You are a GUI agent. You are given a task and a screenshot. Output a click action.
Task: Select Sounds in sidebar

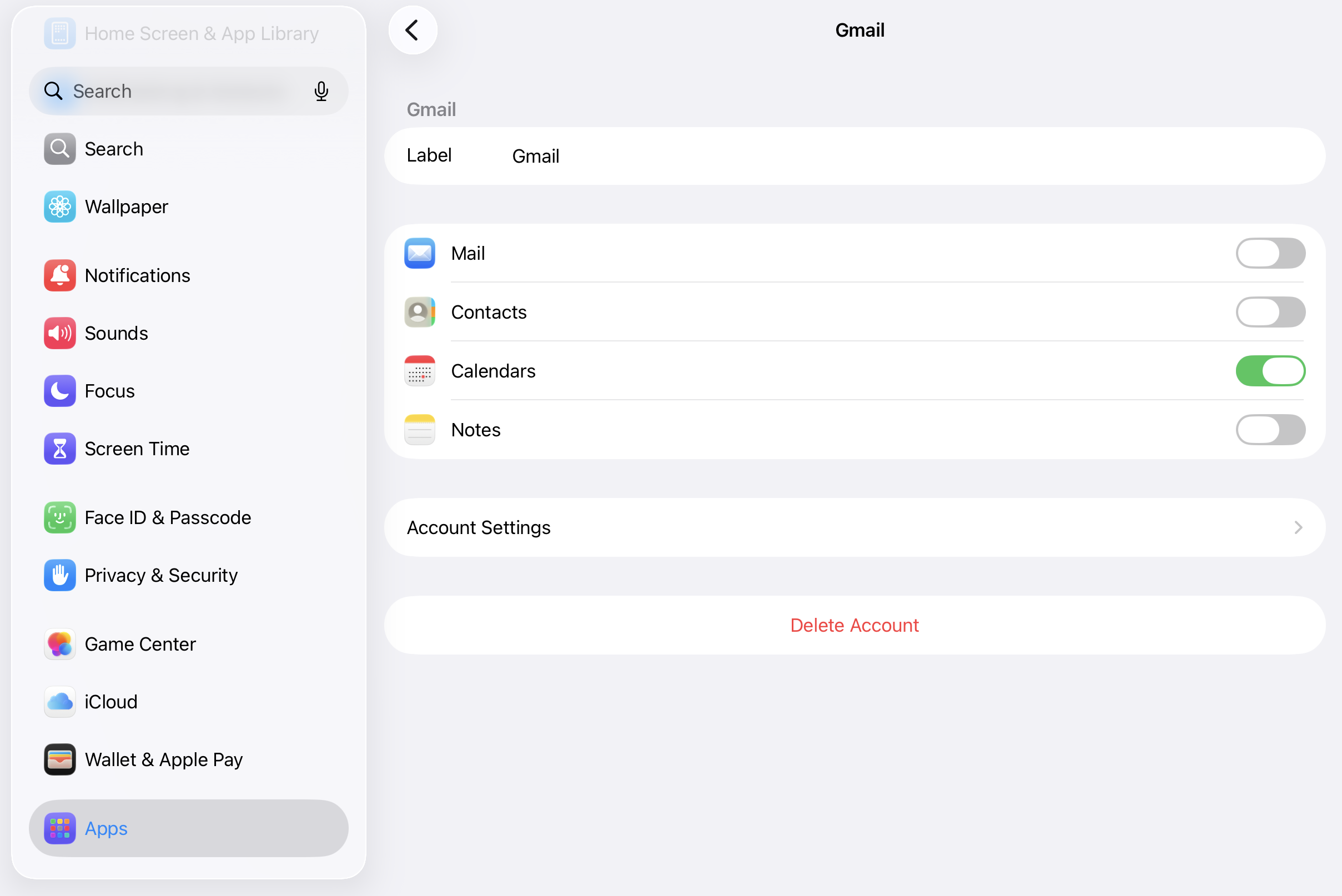(189, 334)
